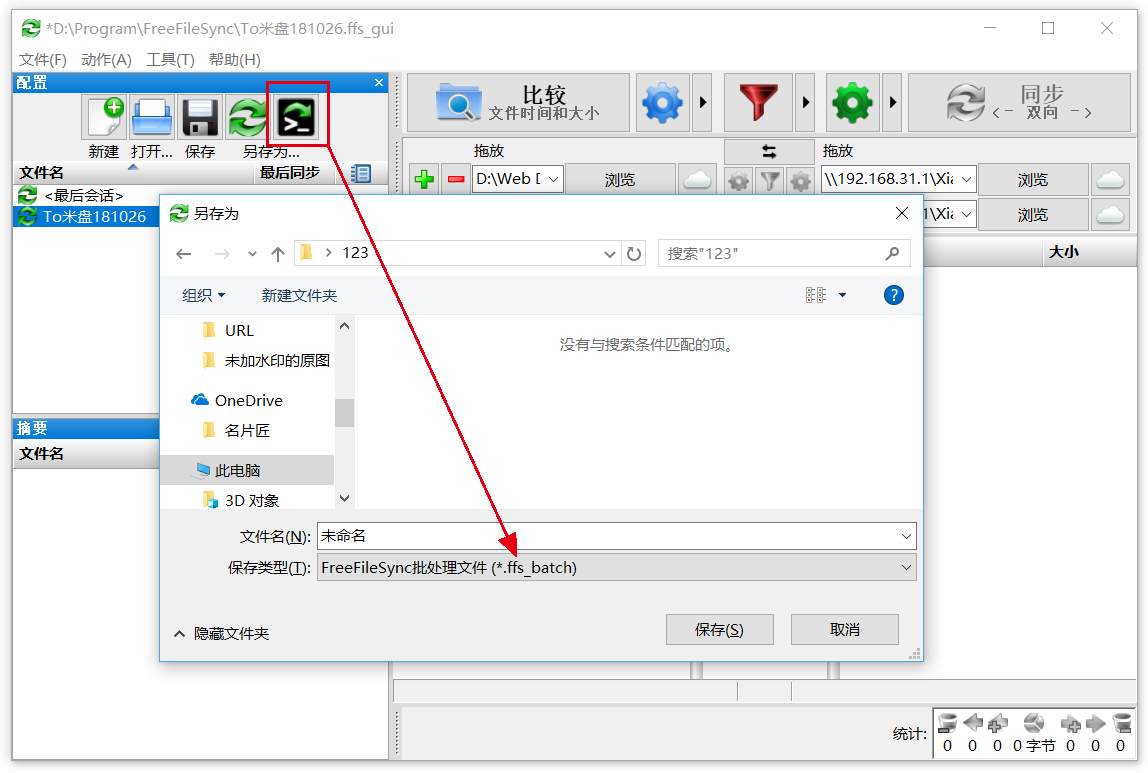The width and height of the screenshot is (1148, 773).
Task: Open a configuration using 打开 icon
Action: coord(151,117)
